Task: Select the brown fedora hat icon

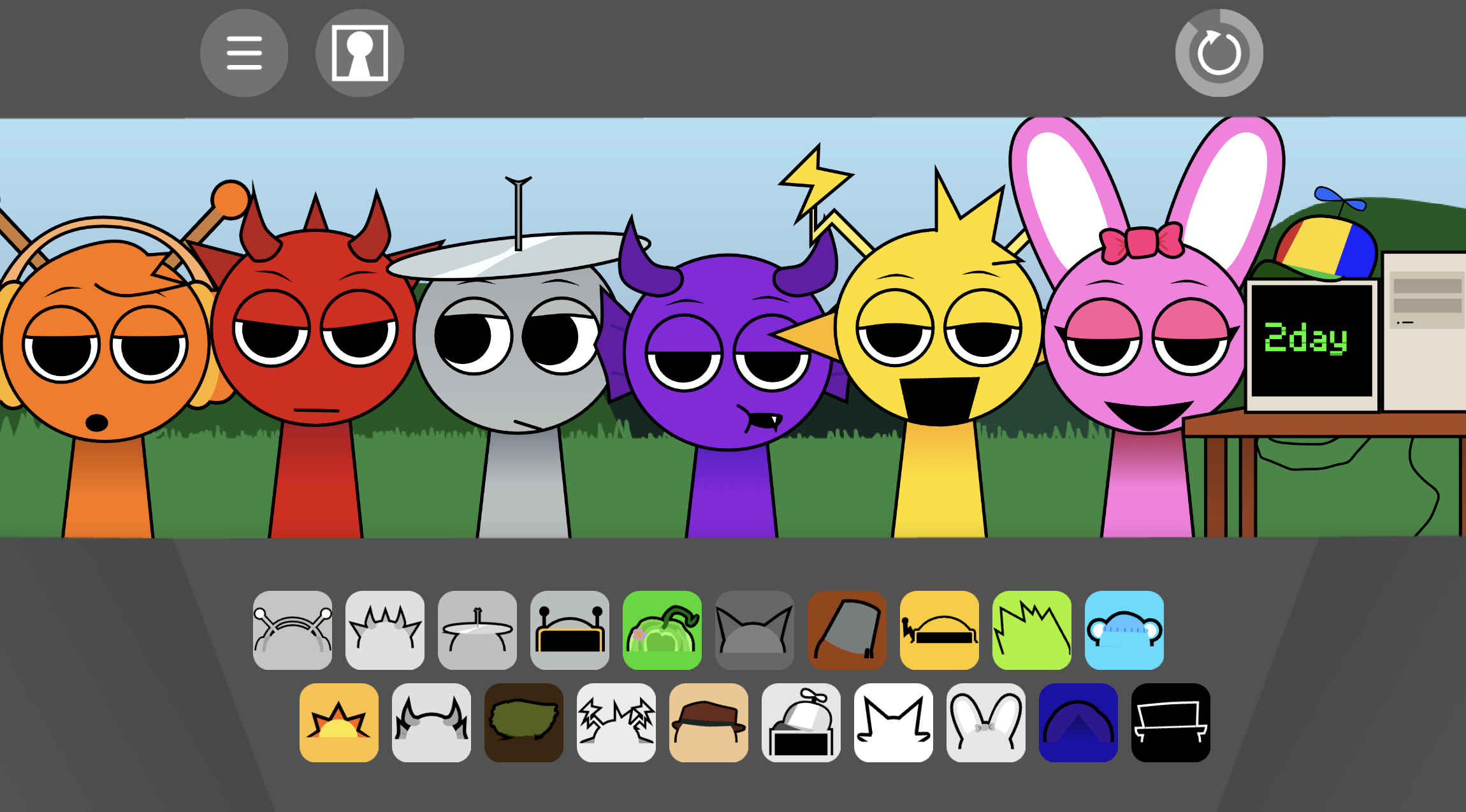Action: 709,723
